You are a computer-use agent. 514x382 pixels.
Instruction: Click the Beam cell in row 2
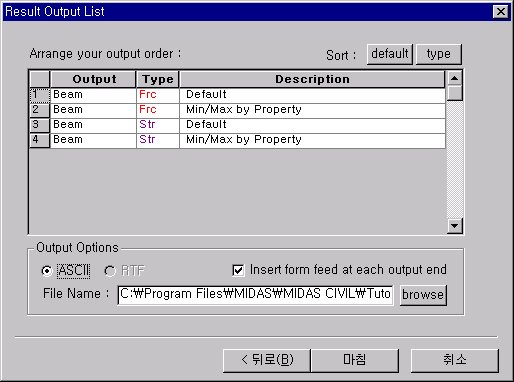point(93,110)
